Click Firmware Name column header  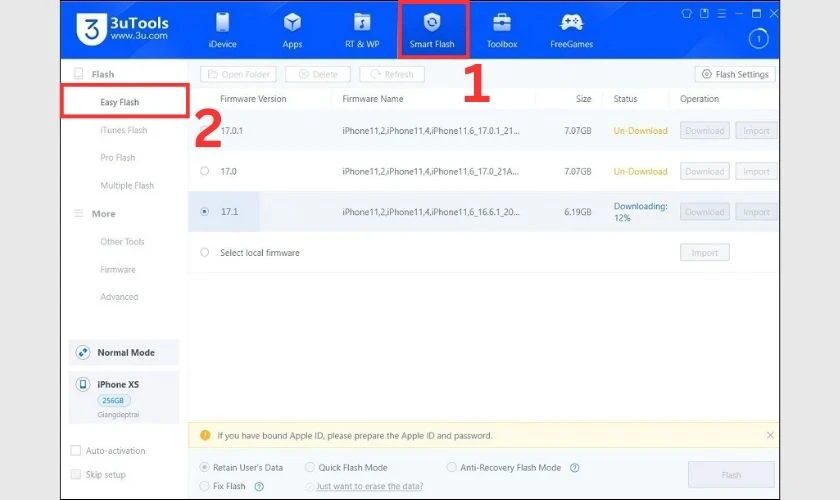pyautogui.click(x=372, y=99)
